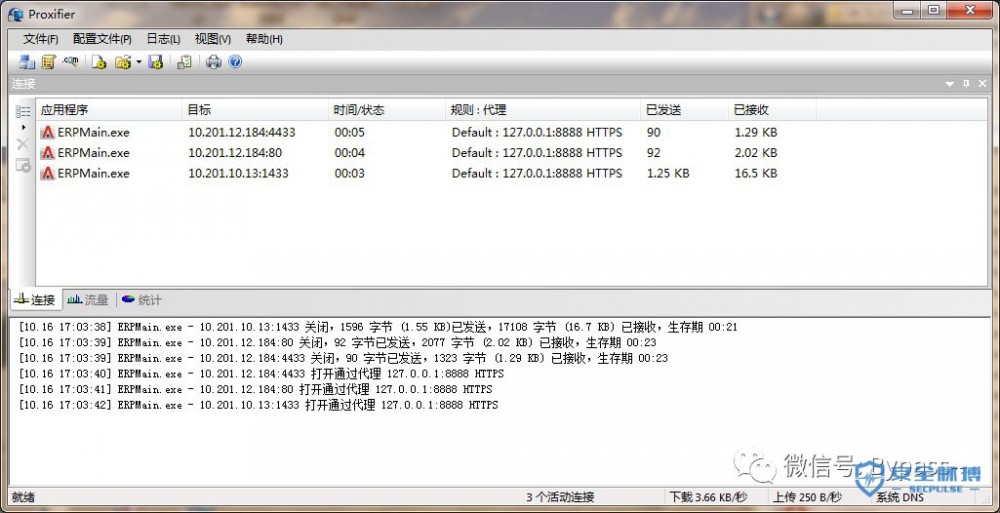
Task: Click the proxy rule cell in the 1433 row
Action: tap(537, 174)
